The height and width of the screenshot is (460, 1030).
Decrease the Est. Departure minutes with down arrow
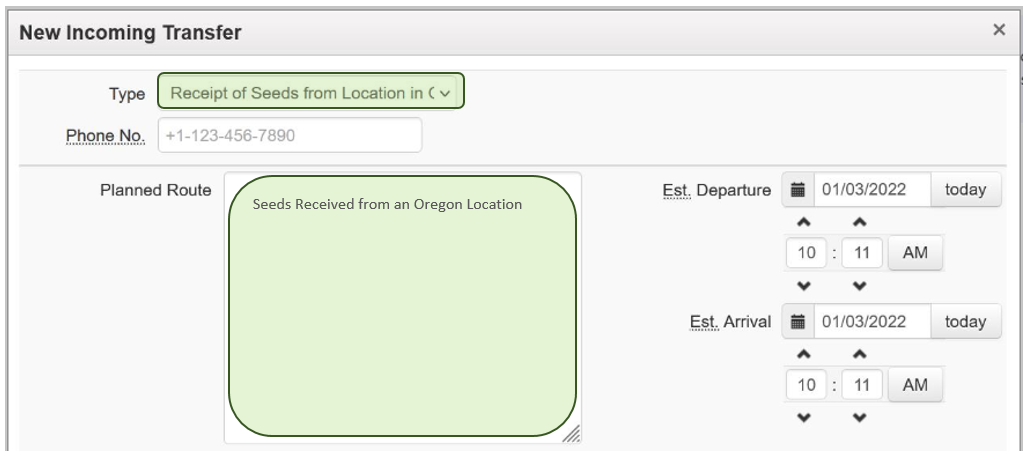[x=860, y=286]
